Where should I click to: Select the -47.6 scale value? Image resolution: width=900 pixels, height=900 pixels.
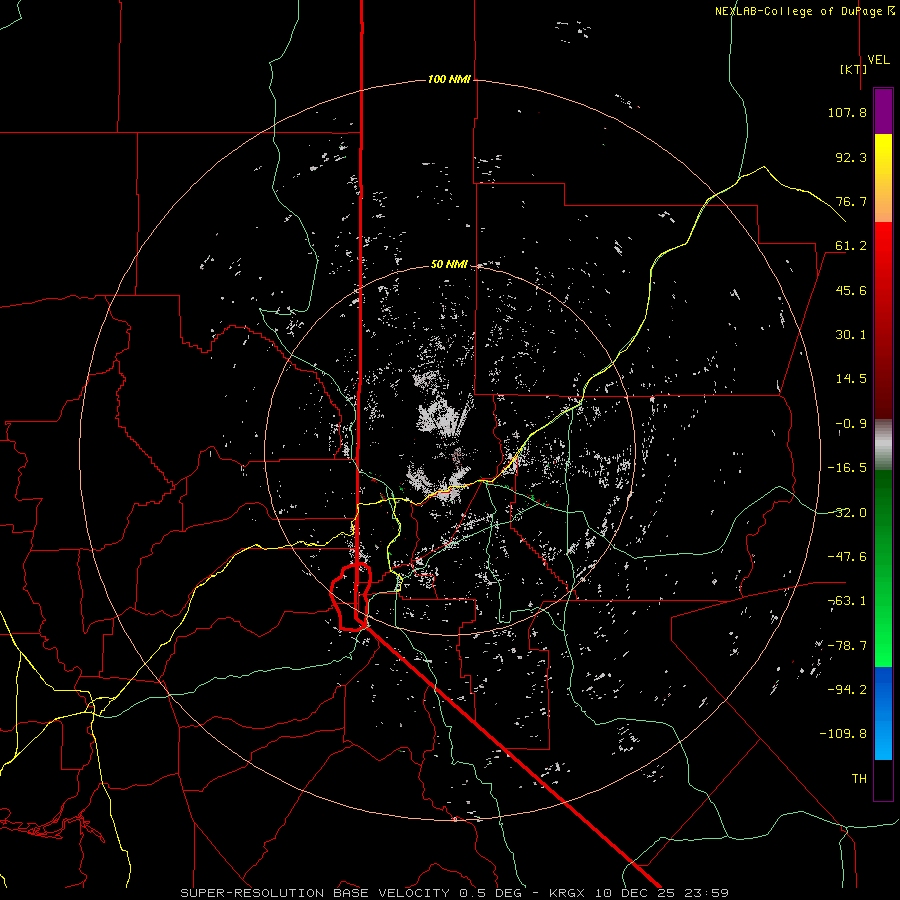847,557
